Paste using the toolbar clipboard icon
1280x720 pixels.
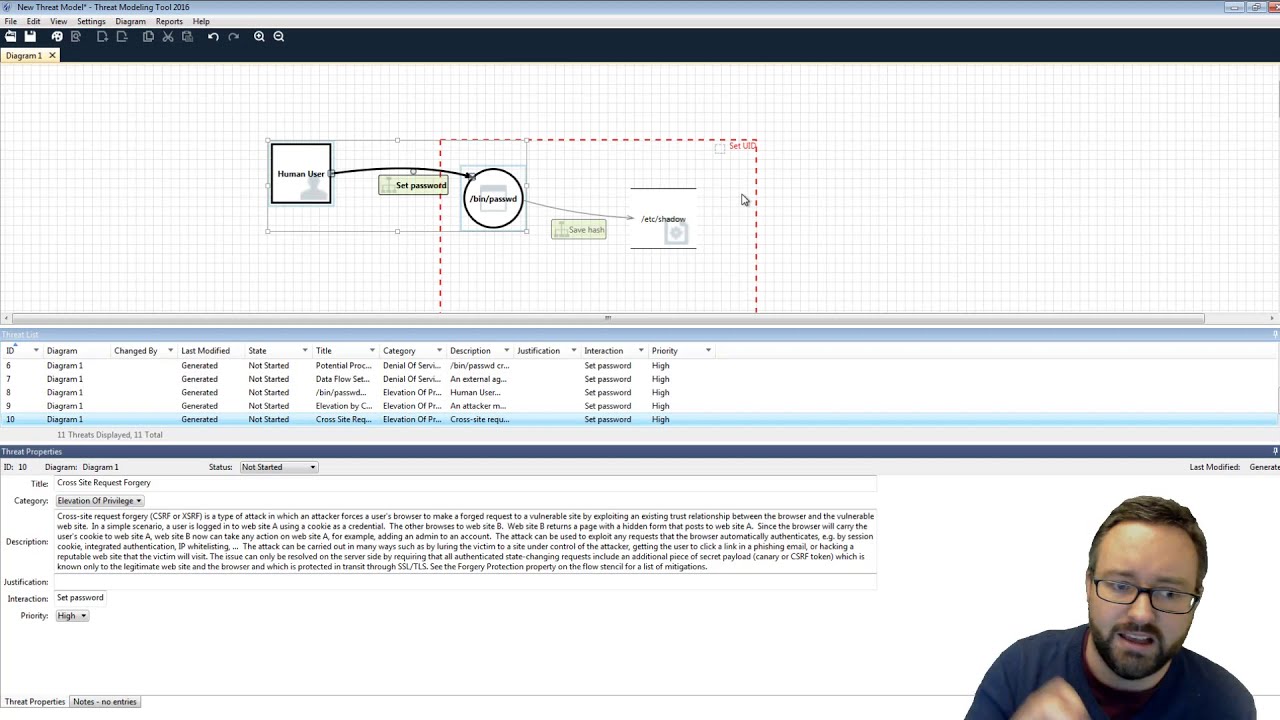(x=187, y=36)
